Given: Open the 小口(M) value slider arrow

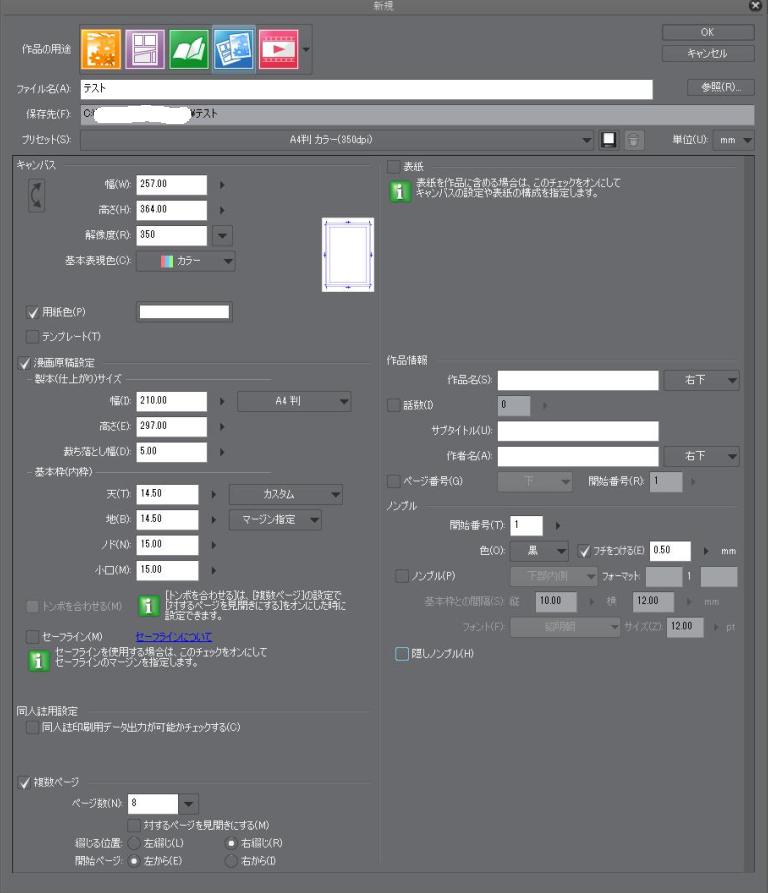Looking at the screenshot, I should 213,570.
